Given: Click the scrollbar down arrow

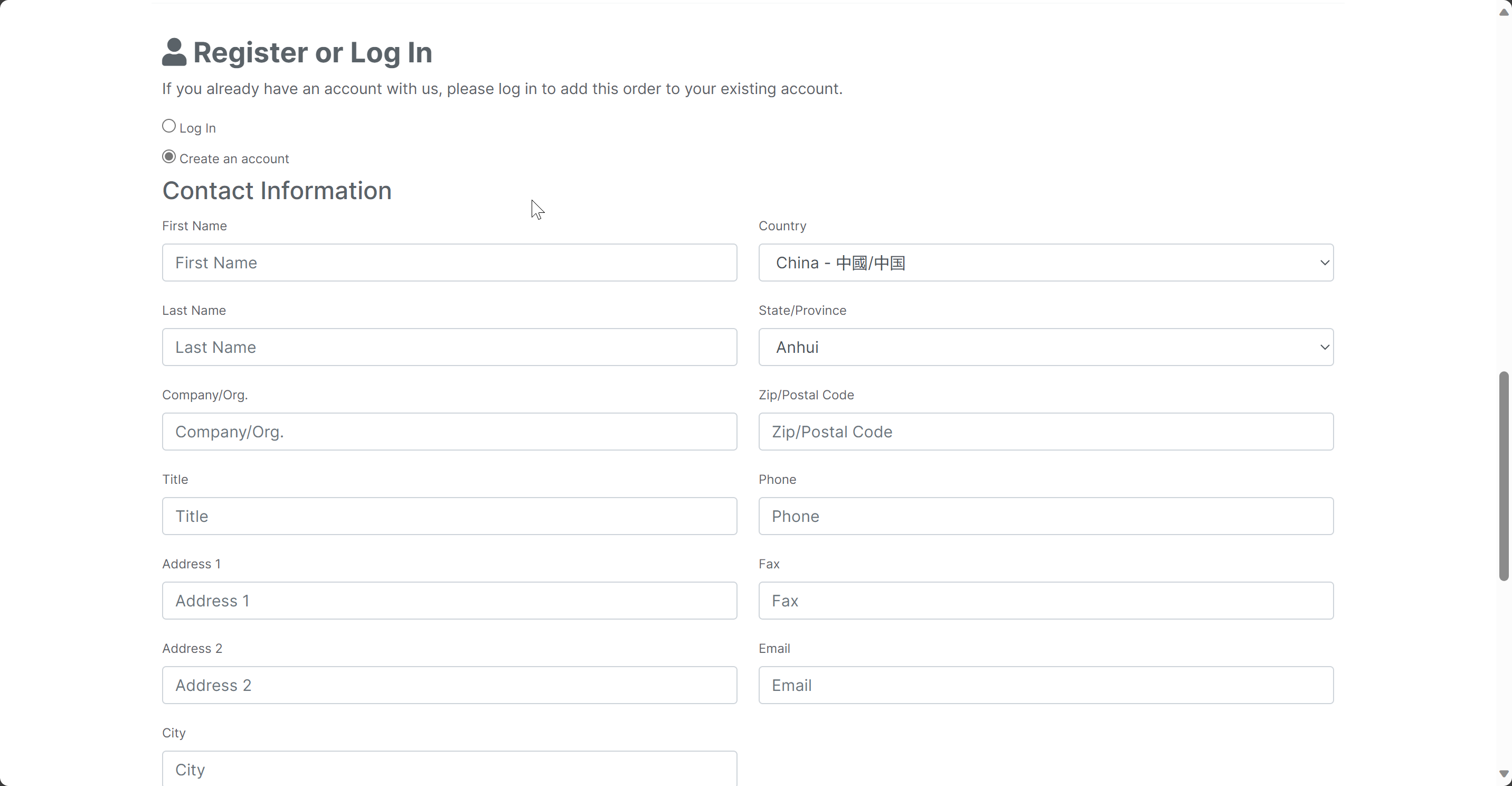Looking at the screenshot, I should point(1504,774).
